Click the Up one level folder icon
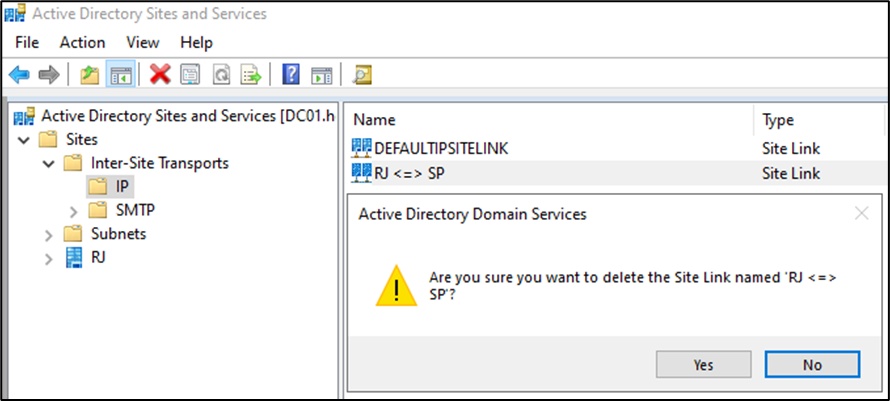 click(x=90, y=74)
